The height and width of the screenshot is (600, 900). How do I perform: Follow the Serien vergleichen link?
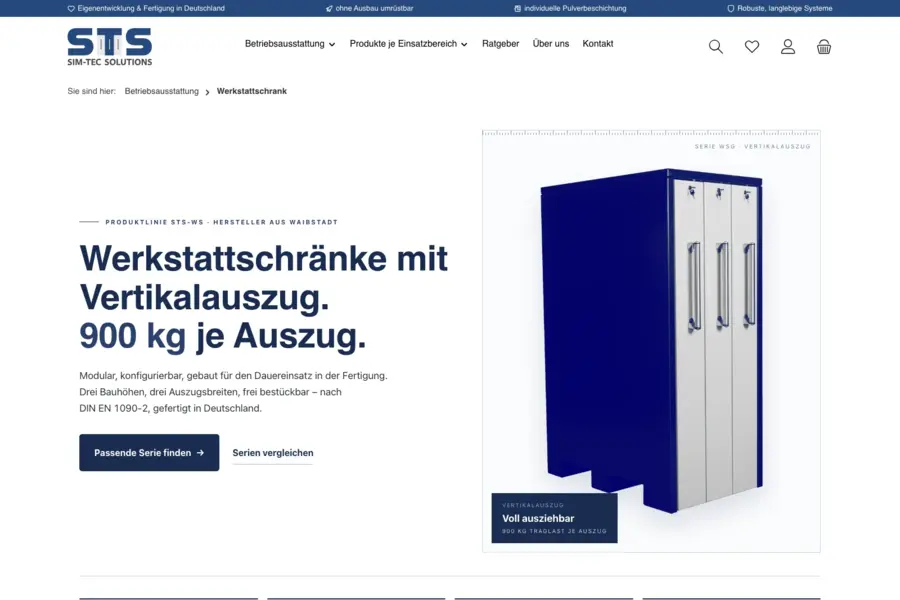click(273, 452)
